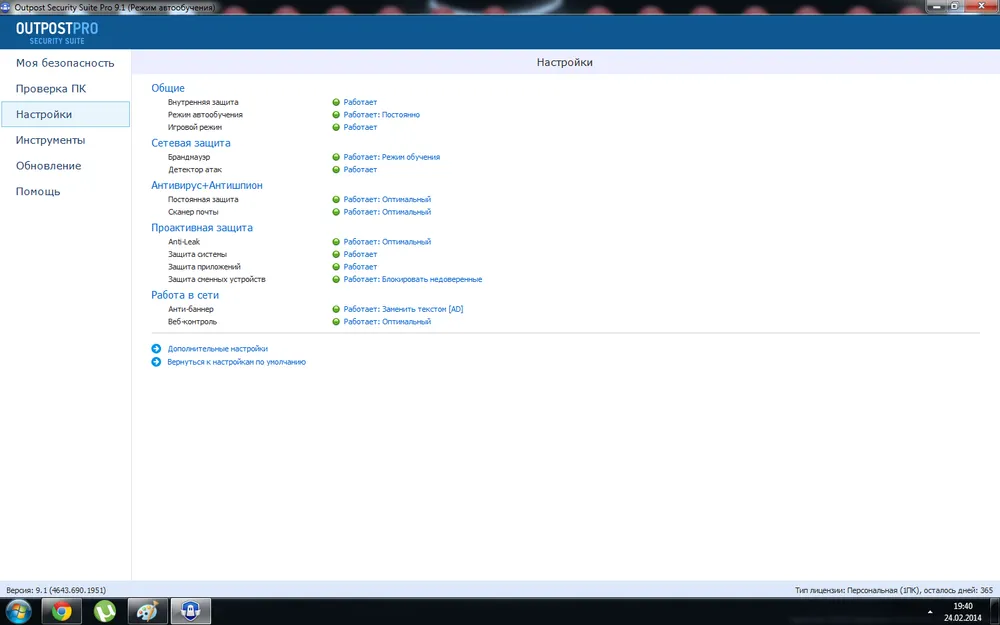The height and width of the screenshot is (625, 1000).
Task: Open Дополнительные настройки link
Action: click(x=217, y=349)
